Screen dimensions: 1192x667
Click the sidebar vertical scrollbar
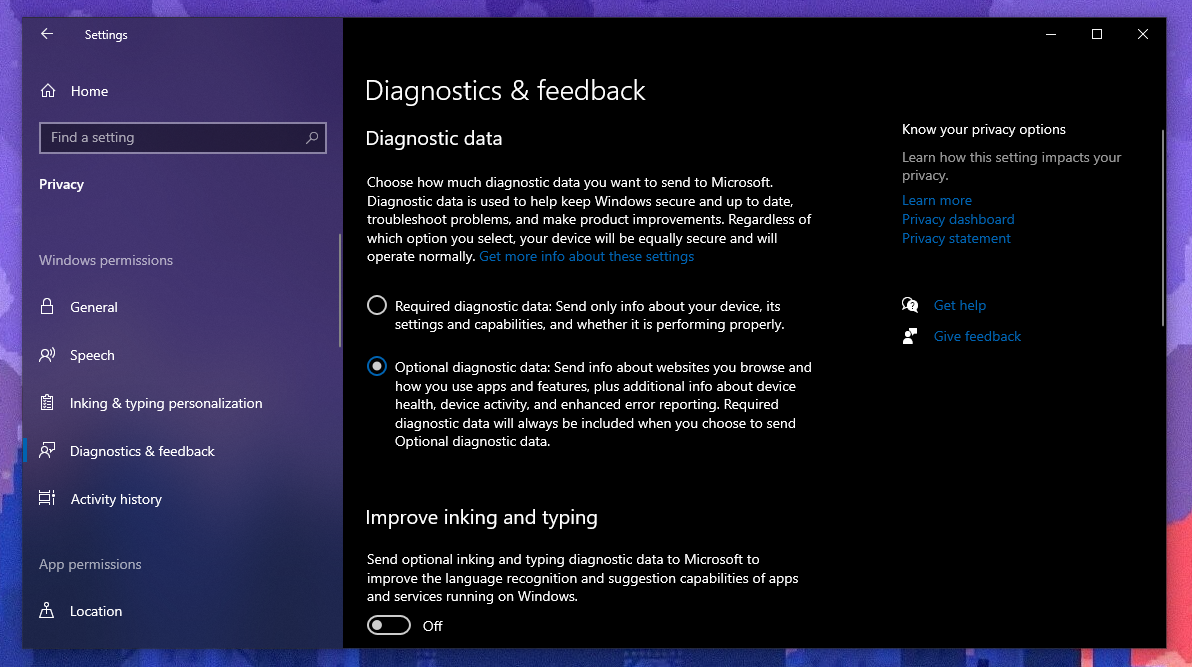[x=340, y=291]
